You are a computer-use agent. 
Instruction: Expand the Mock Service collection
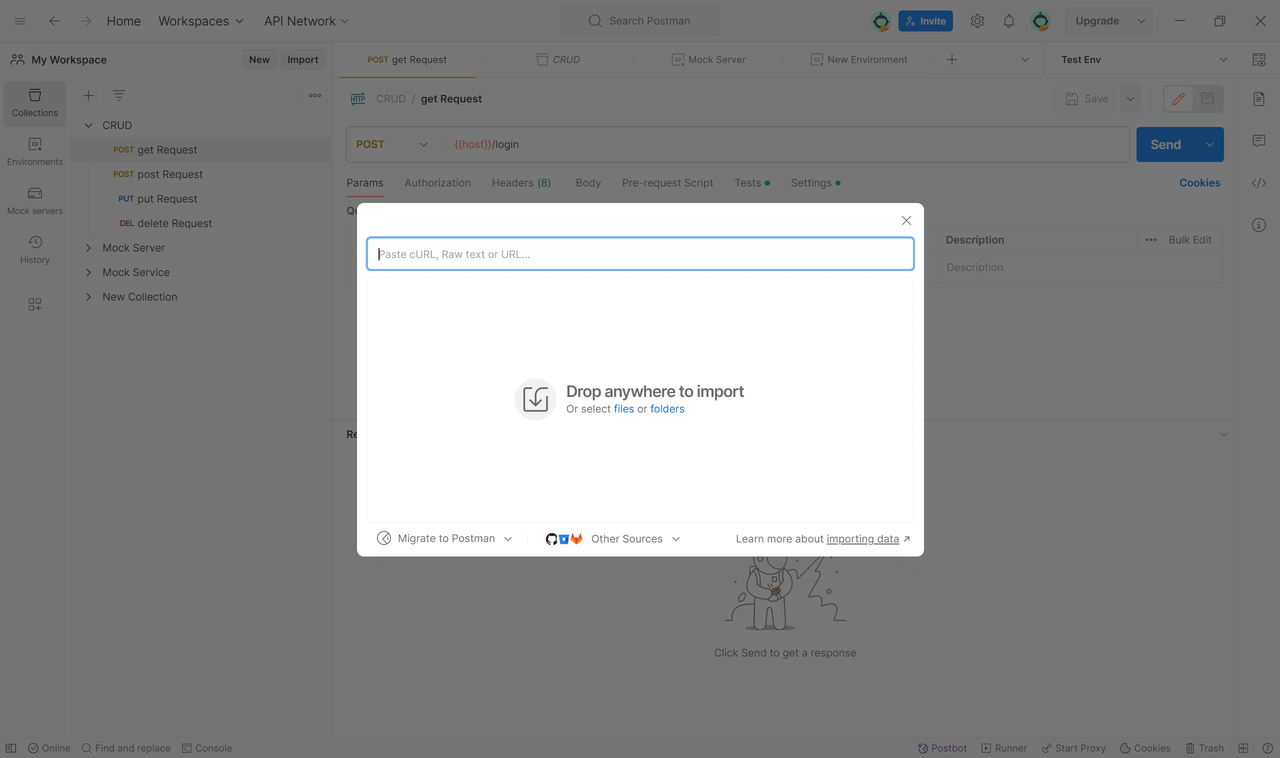coord(88,272)
